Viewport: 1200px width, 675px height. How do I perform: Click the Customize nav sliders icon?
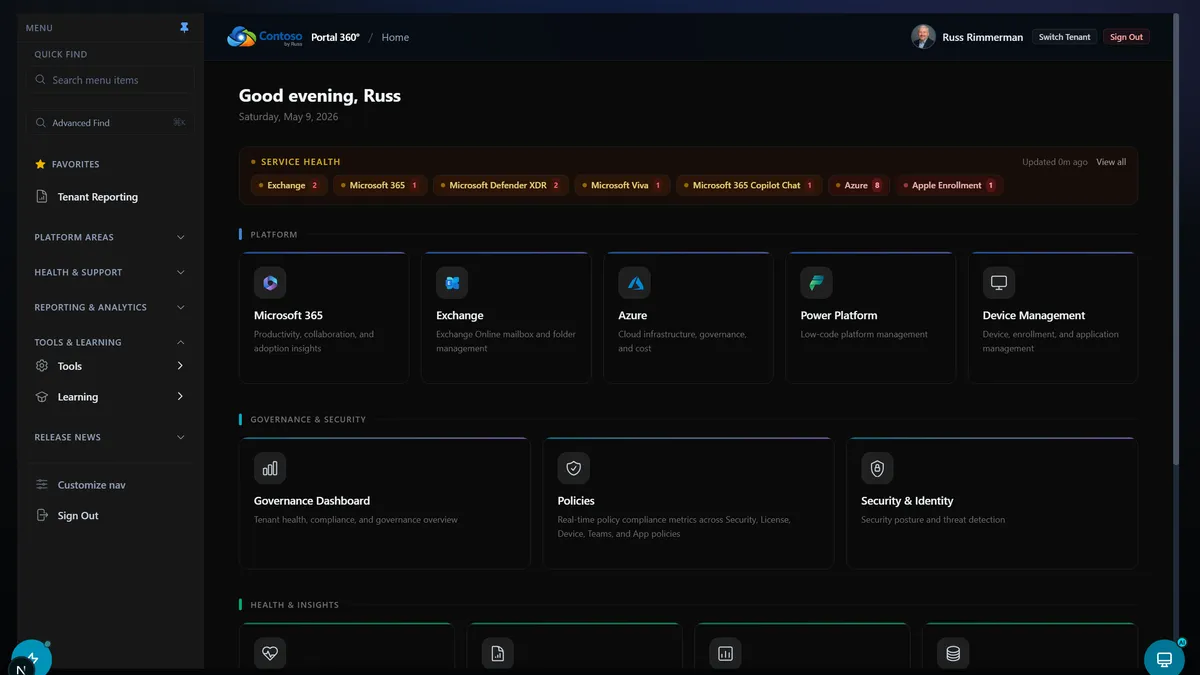point(42,485)
